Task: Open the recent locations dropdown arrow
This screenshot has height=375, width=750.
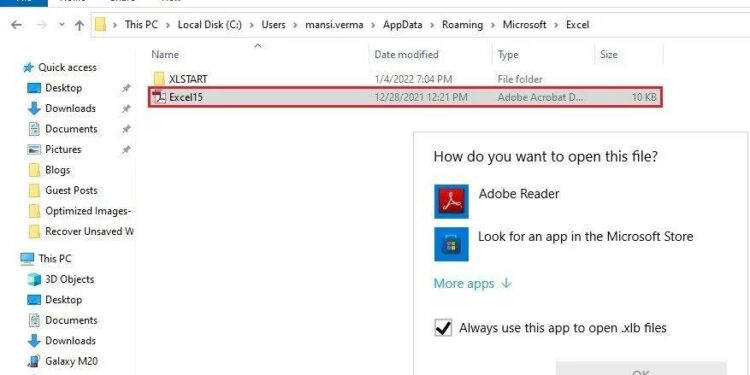Action: [62, 25]
